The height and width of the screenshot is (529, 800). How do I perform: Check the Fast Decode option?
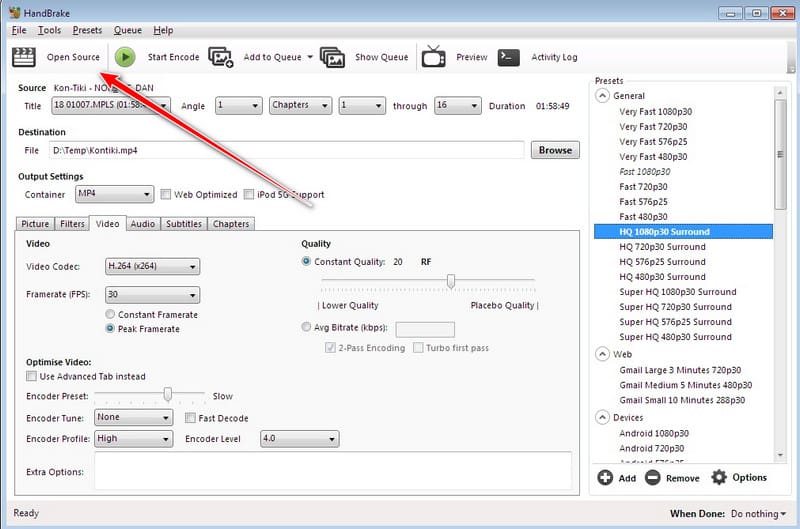[192, 418]
